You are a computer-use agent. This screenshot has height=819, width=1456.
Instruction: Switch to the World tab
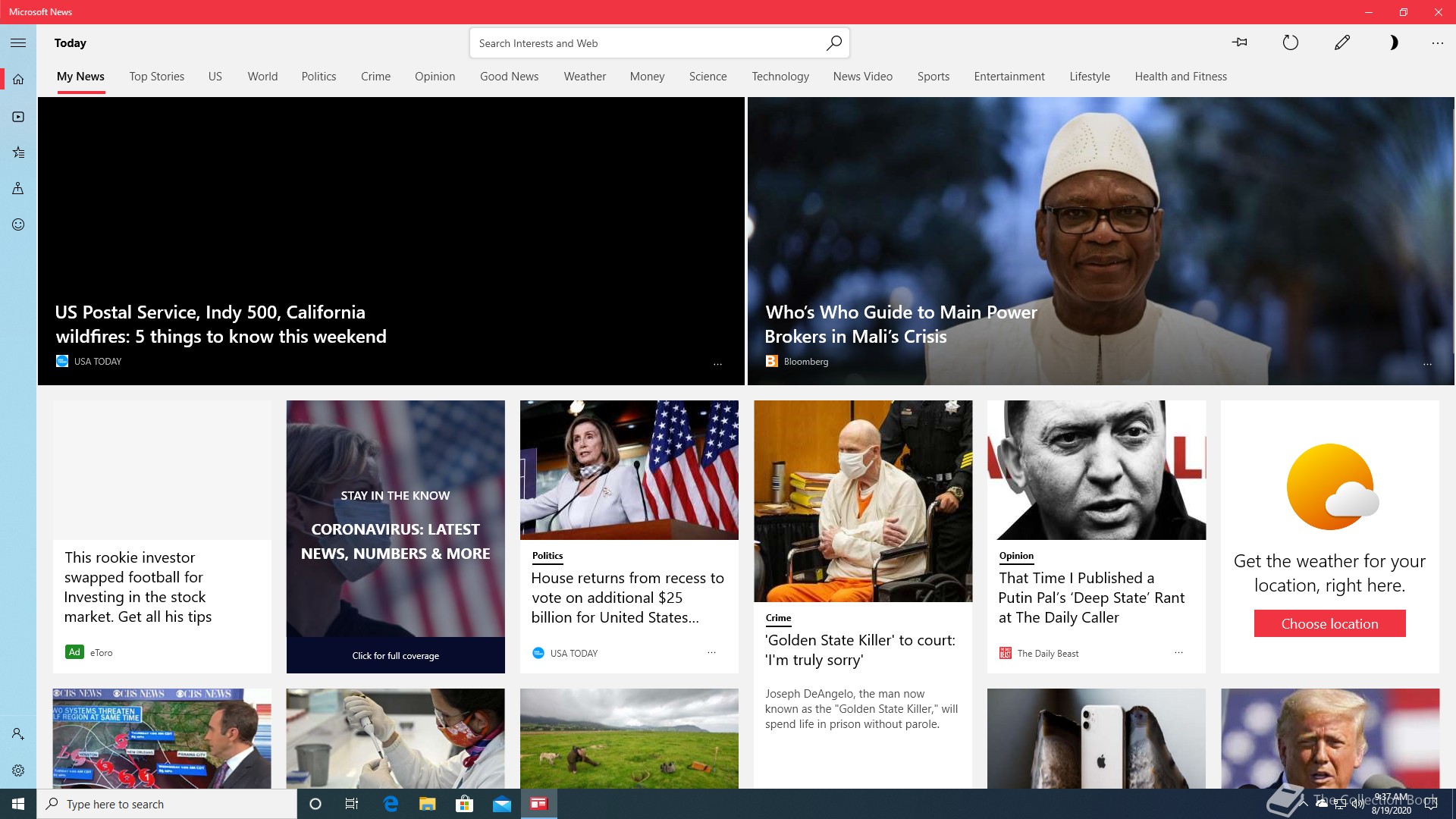point(262,77)
